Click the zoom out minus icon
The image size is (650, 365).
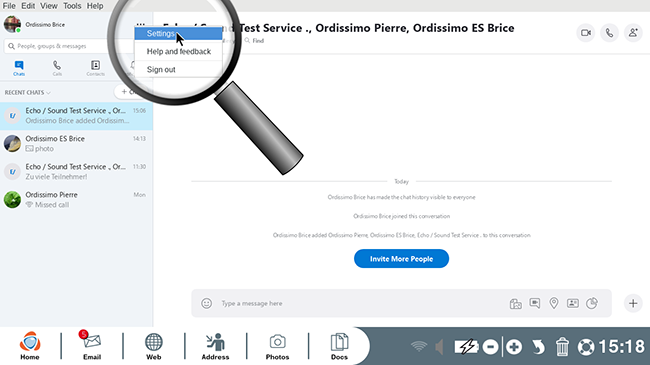click(490, 347)
